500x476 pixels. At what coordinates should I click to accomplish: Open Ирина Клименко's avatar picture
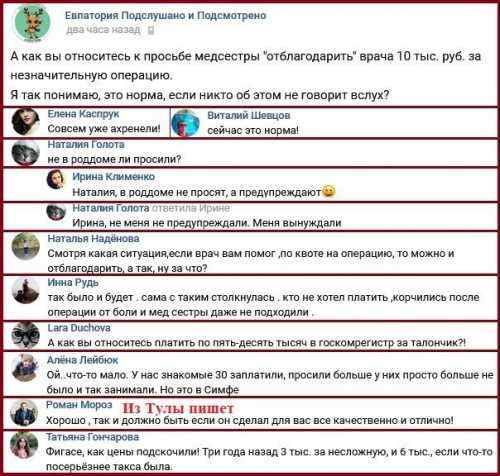pyautogui.click(x=56, y=180)
